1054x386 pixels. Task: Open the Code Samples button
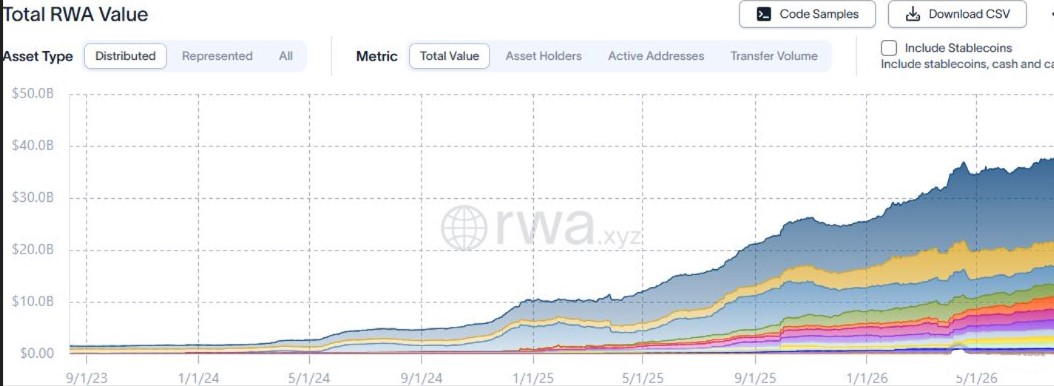pyautogui.click(x=807, y=14)
